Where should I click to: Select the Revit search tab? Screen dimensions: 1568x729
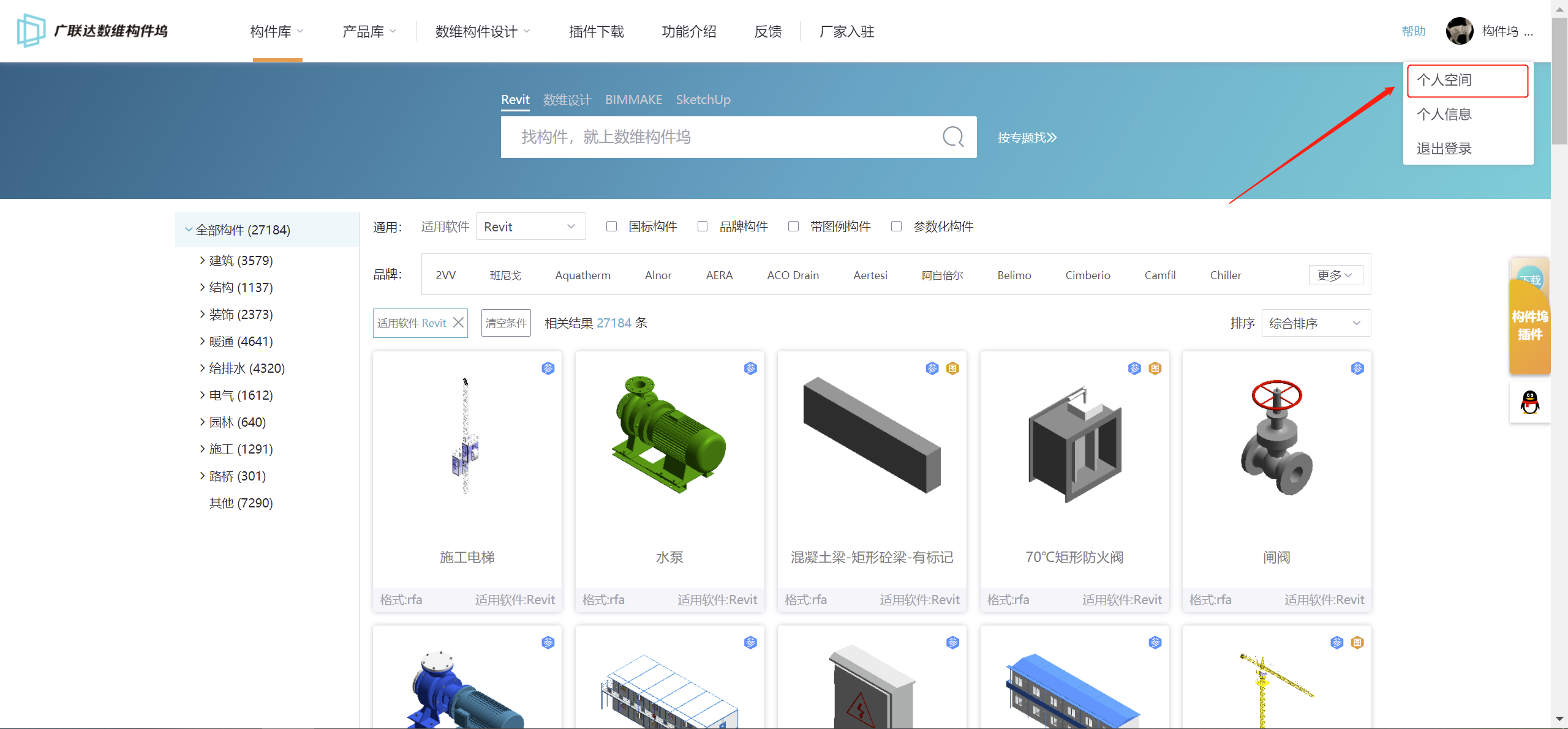(x=515, y=99)
